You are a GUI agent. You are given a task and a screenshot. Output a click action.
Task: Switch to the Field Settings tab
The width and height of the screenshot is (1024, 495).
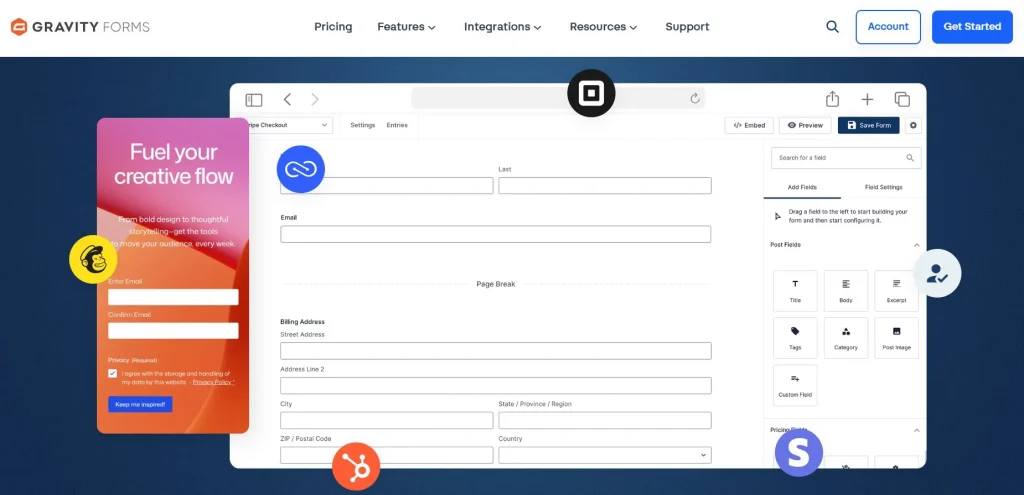884,187
